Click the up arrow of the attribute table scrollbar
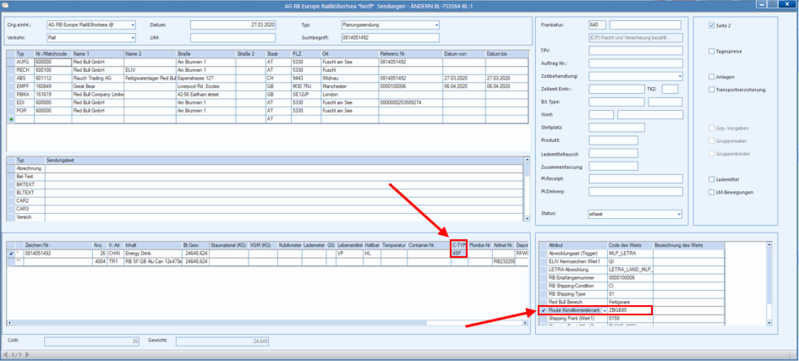This screenshot has height=361, width=799. click(x=769, y=245)
